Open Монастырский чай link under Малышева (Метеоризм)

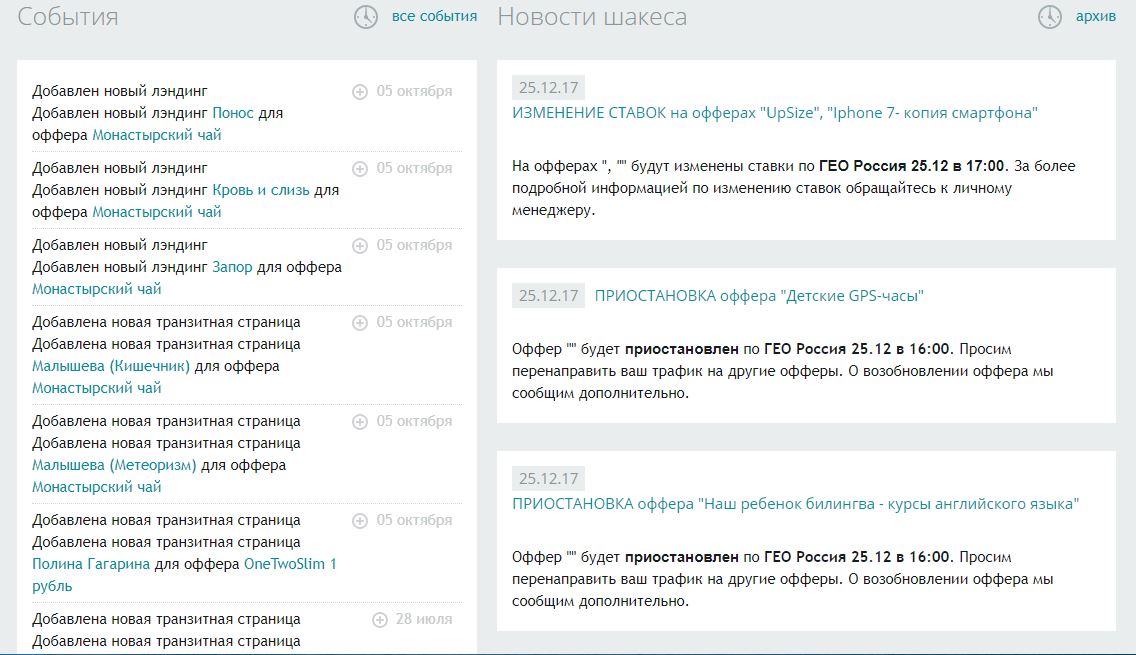click(x=96, y=487)
